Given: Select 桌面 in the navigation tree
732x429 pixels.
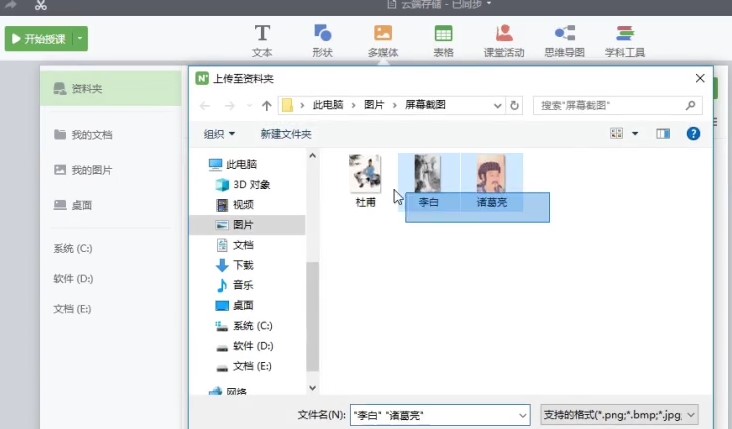Looking at the screenshot, I should (x=235, y=305).
